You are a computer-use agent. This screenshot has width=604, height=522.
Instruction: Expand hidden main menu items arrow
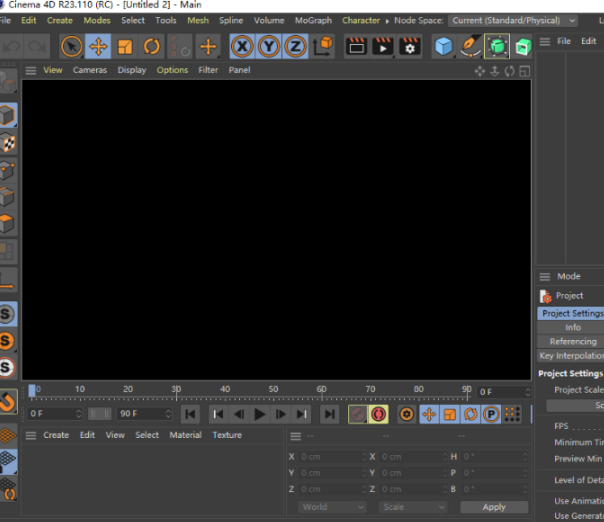point(387,21)
